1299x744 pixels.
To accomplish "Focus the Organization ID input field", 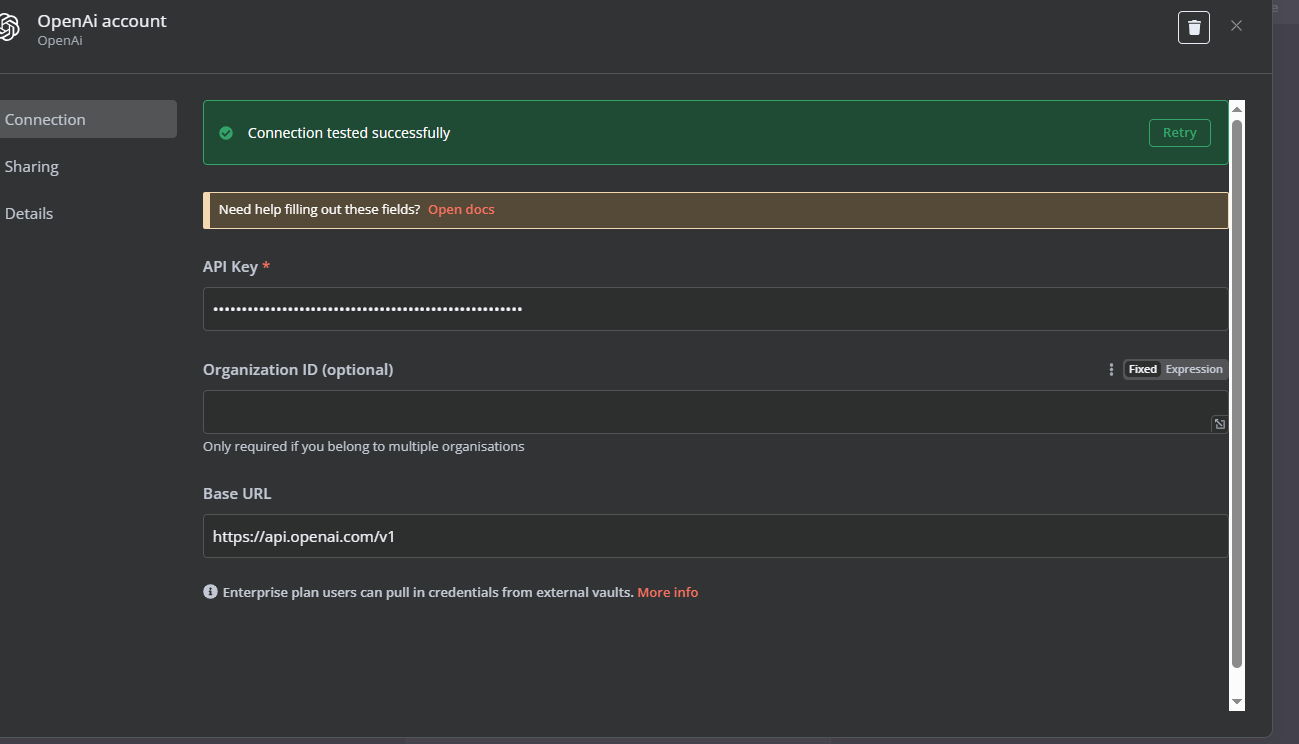I will coord(715,412).
